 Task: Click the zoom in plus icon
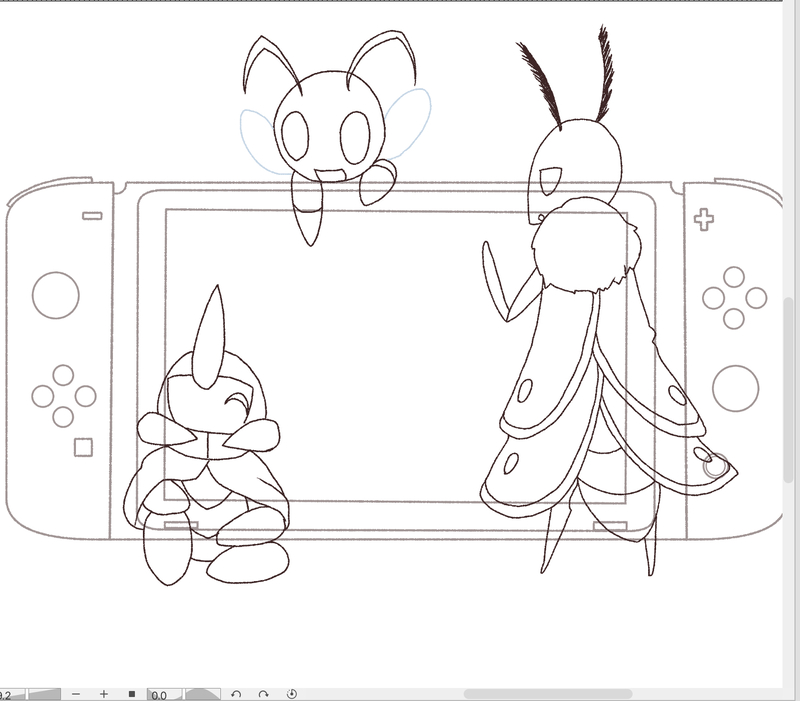[104, 694]
